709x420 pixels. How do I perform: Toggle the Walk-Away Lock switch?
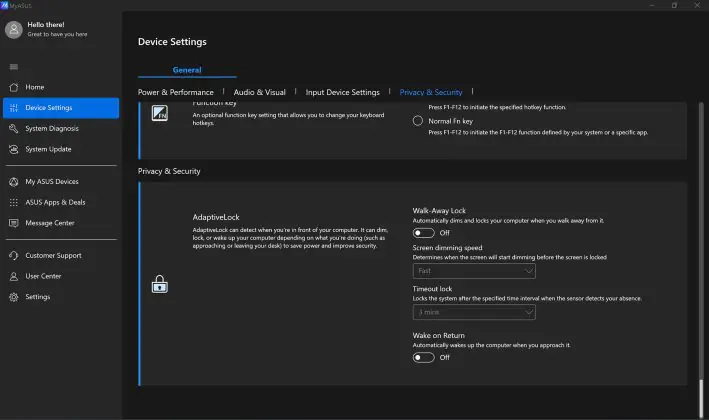tap(423, 233)
